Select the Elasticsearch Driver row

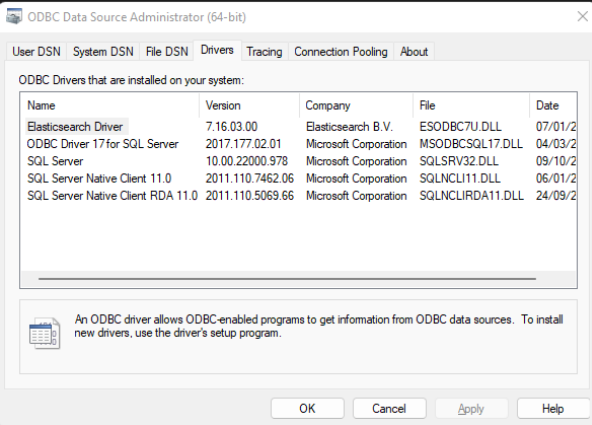pos(298,126)
